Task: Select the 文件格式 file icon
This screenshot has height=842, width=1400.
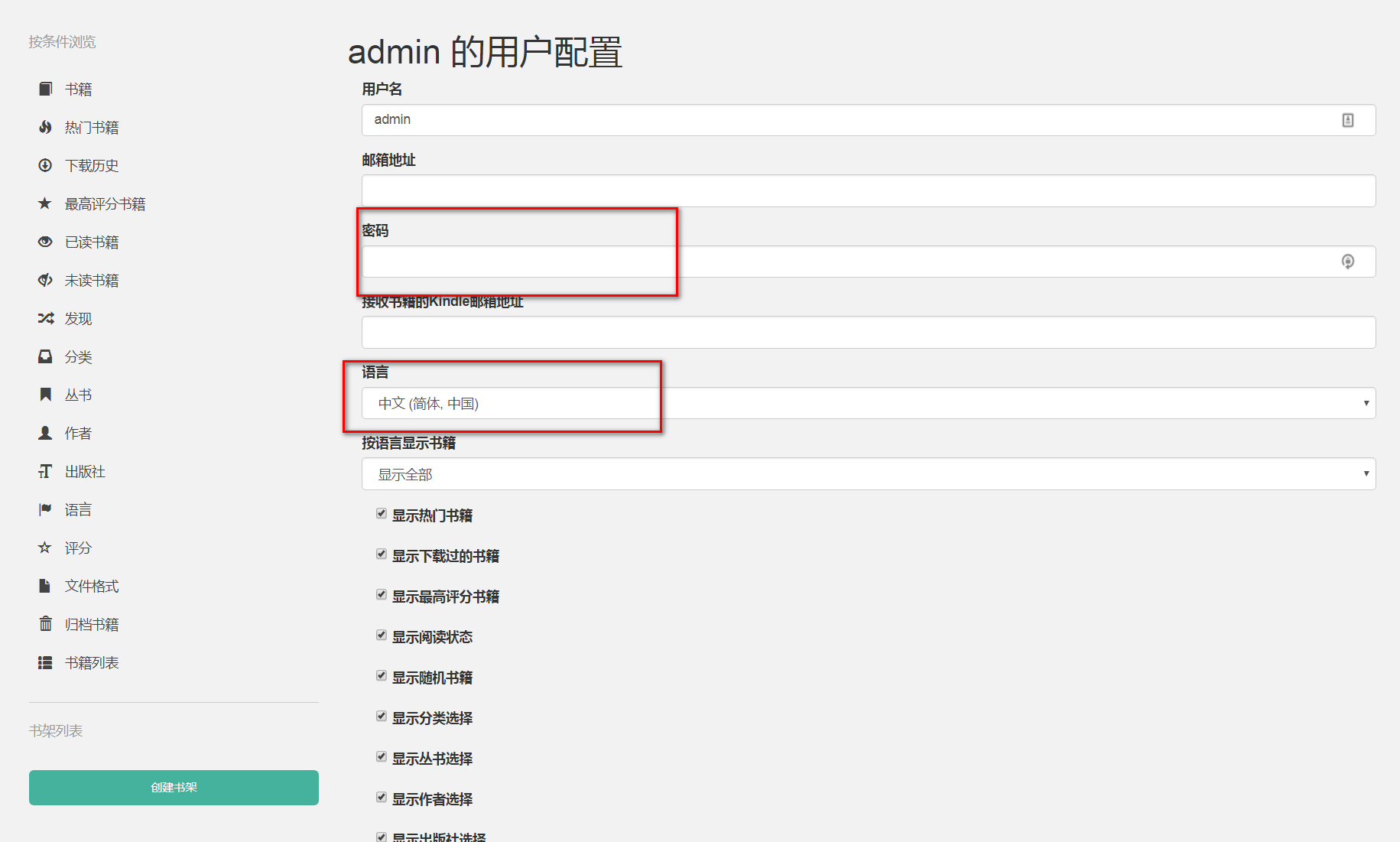Action: (45, 586)
